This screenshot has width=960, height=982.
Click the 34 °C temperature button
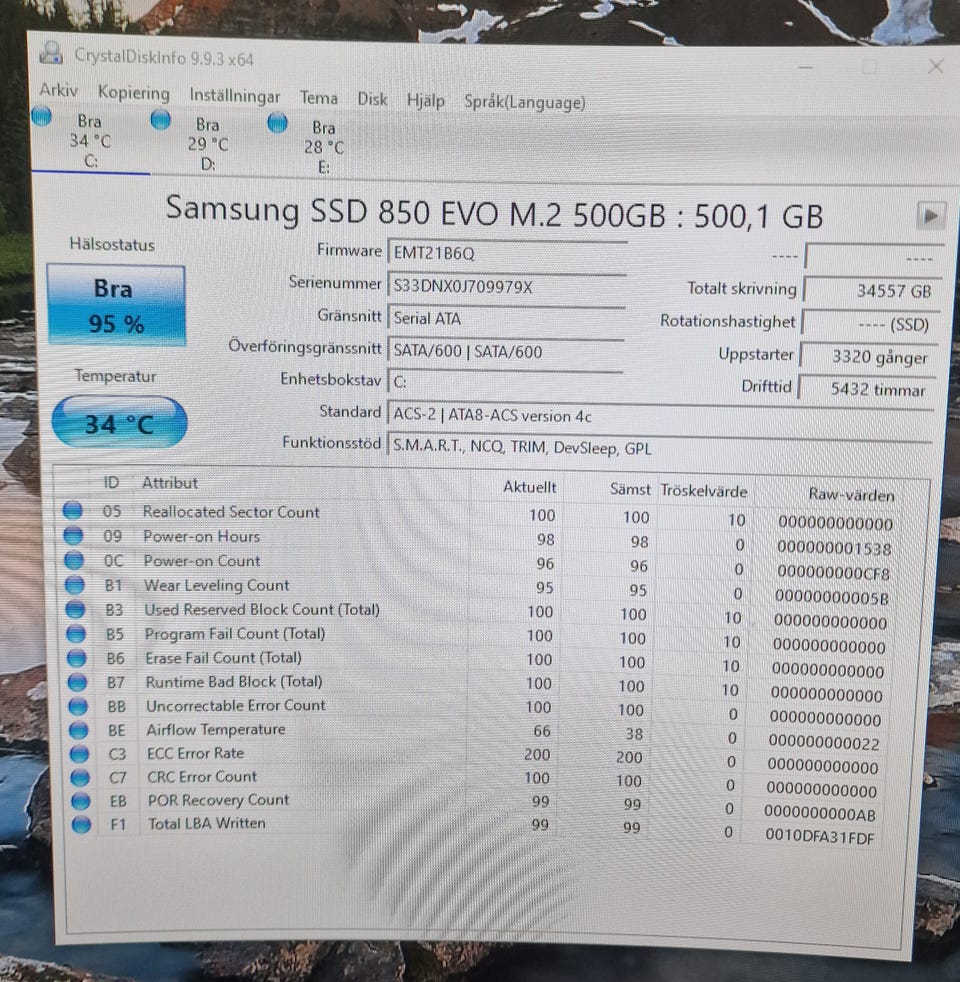tap(119, 423)
